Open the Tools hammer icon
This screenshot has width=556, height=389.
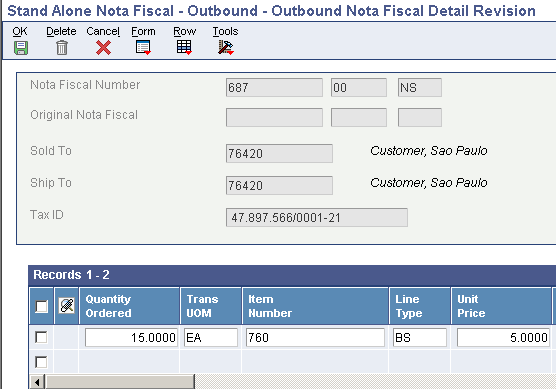(x=226, y=48)
